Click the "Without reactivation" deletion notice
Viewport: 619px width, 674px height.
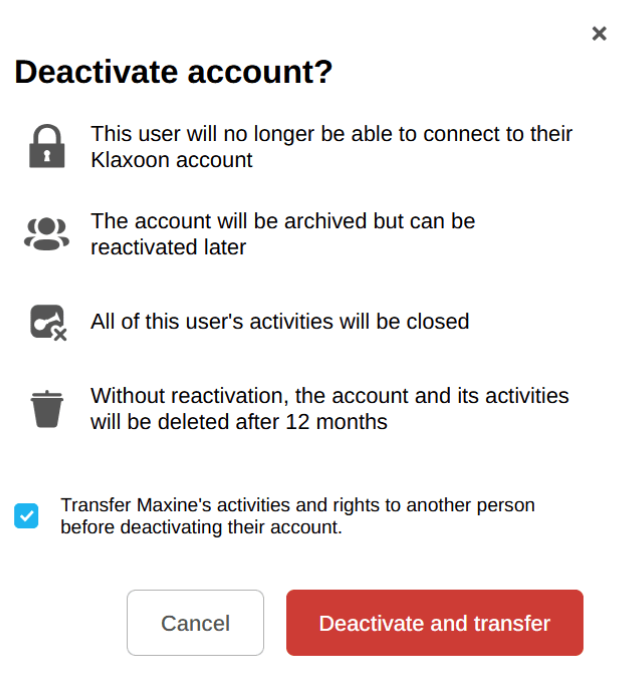click(329, 396)
